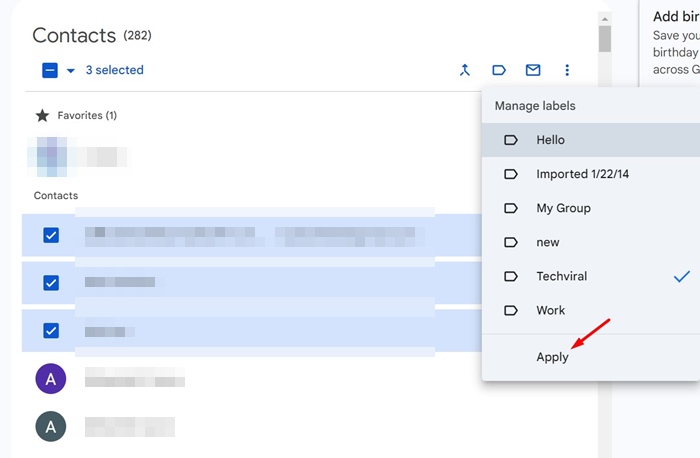Select the My Group label
The image size is (700, 458).
click(x=563, y=208)
